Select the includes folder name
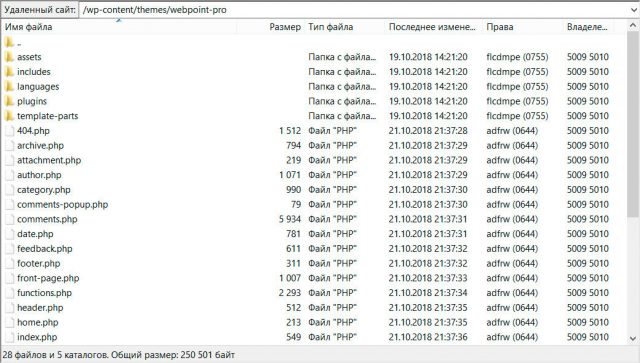This screenshot has width=640, height=363. 33,71
